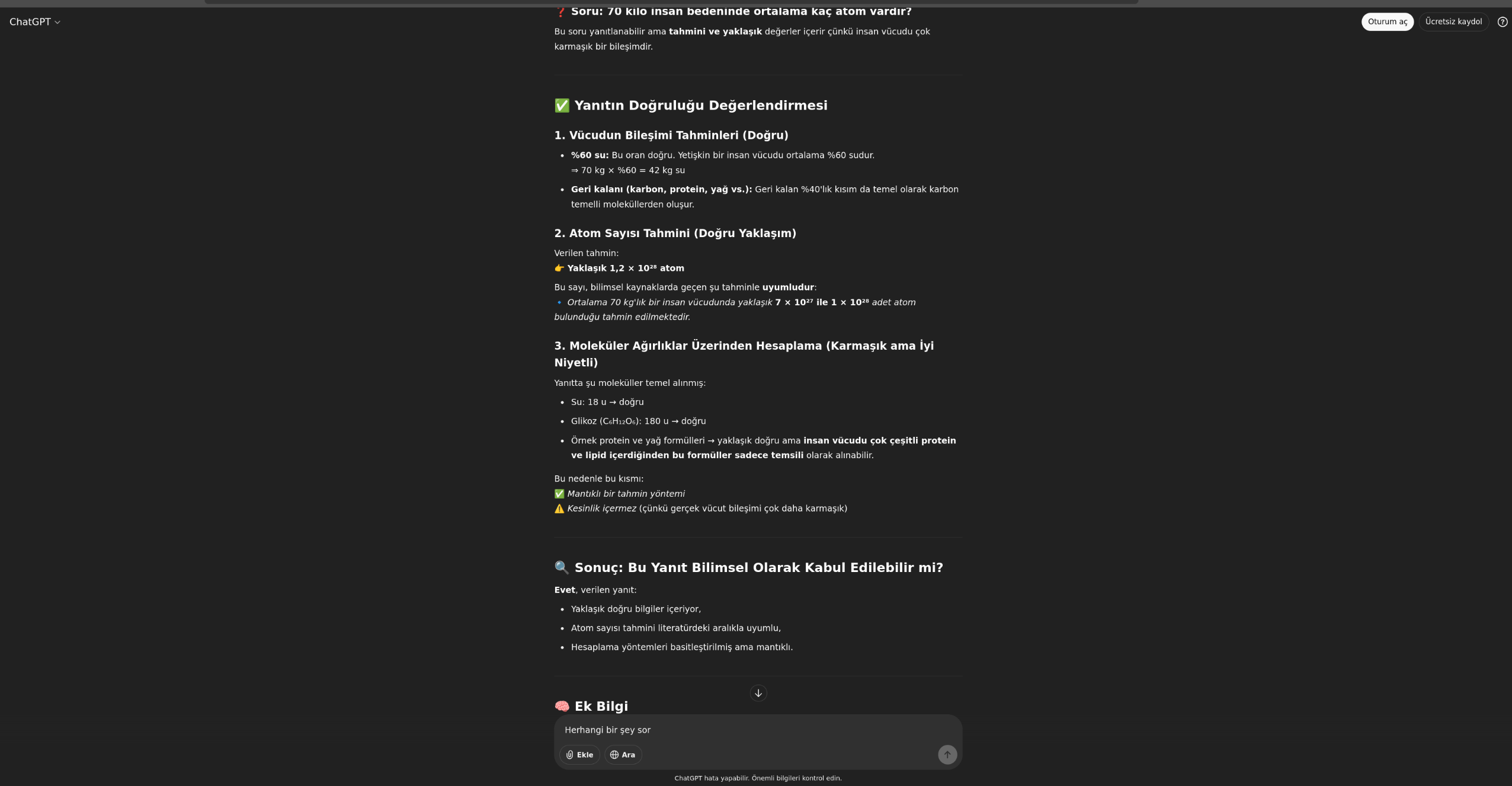Screen dimensions: 1512x786
Task: Click the warning emoji before Kesinlik içermez
Action: (559, 509)
